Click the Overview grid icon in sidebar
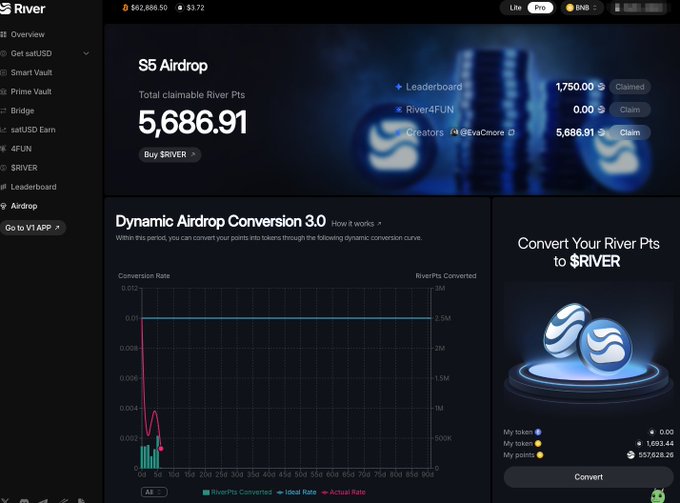 (3, 34)
